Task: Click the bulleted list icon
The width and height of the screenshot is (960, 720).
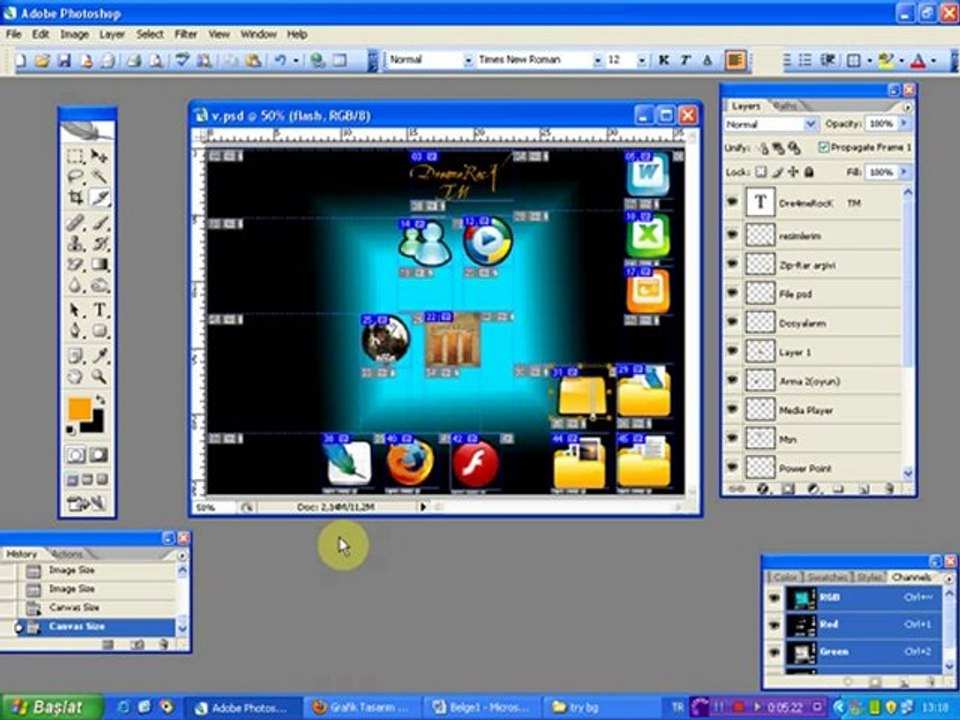Action: [806, 60]
